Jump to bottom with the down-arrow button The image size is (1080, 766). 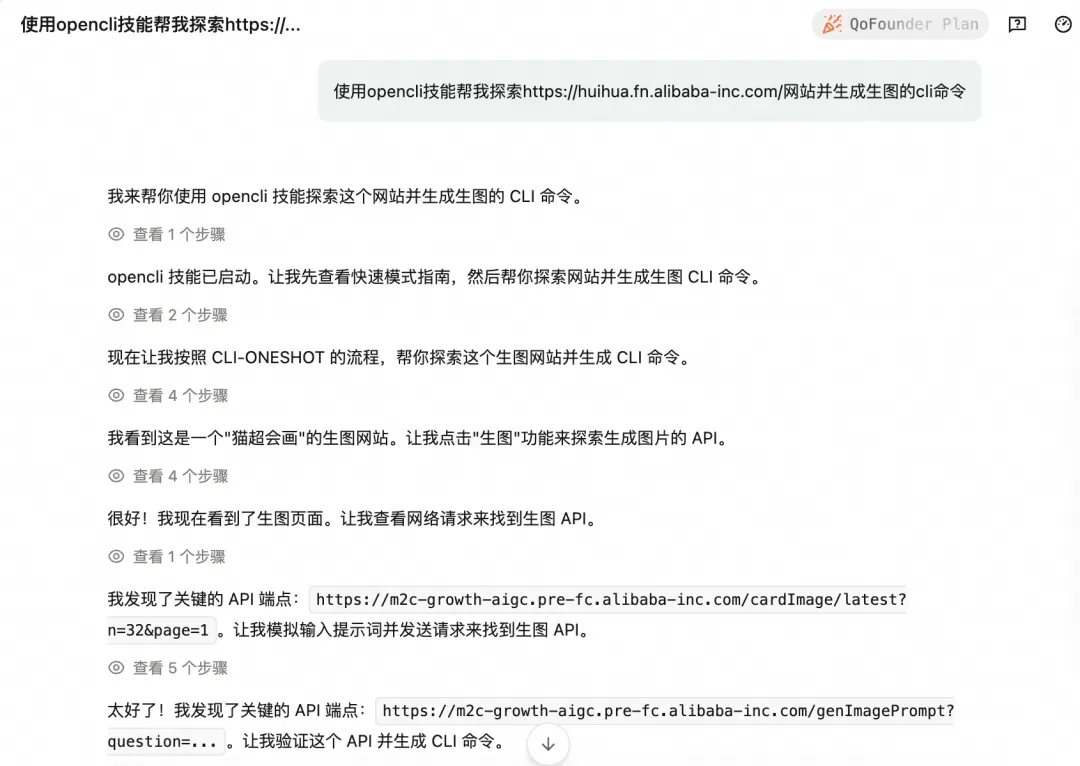[x=548, y=744]
